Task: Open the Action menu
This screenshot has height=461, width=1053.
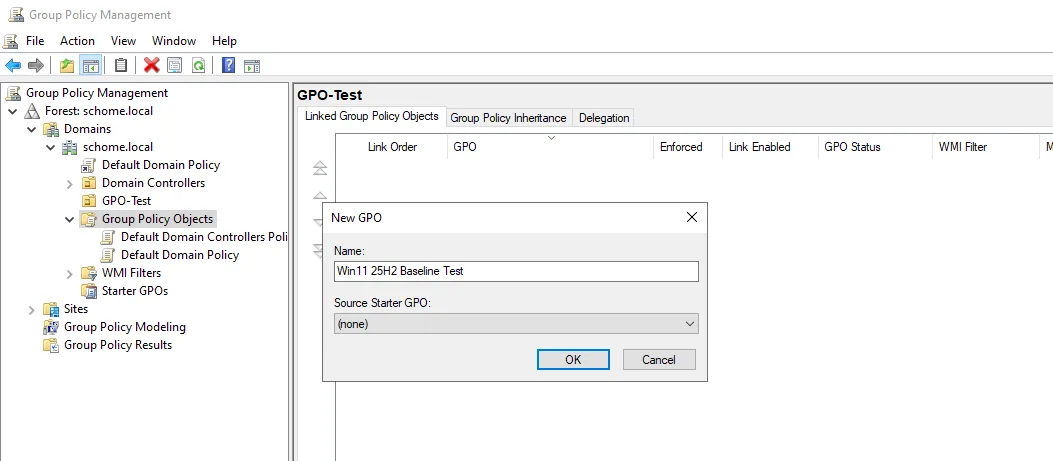Action: point(77,41)
